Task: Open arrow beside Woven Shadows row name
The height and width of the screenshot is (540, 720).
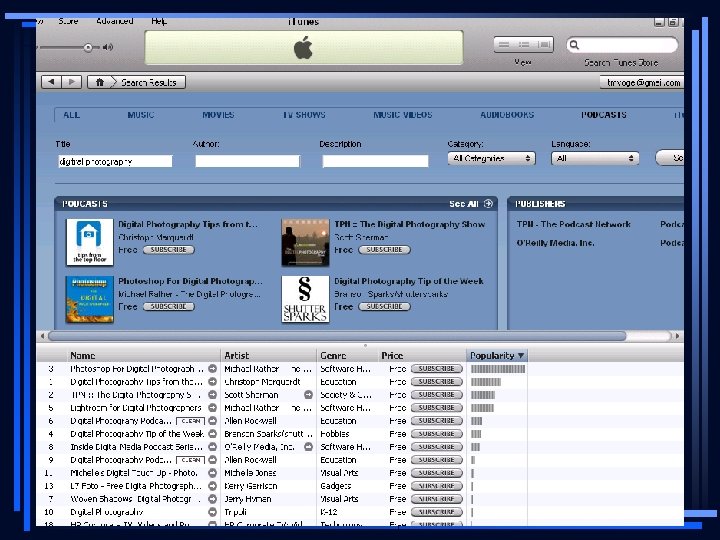Action: 213,499
